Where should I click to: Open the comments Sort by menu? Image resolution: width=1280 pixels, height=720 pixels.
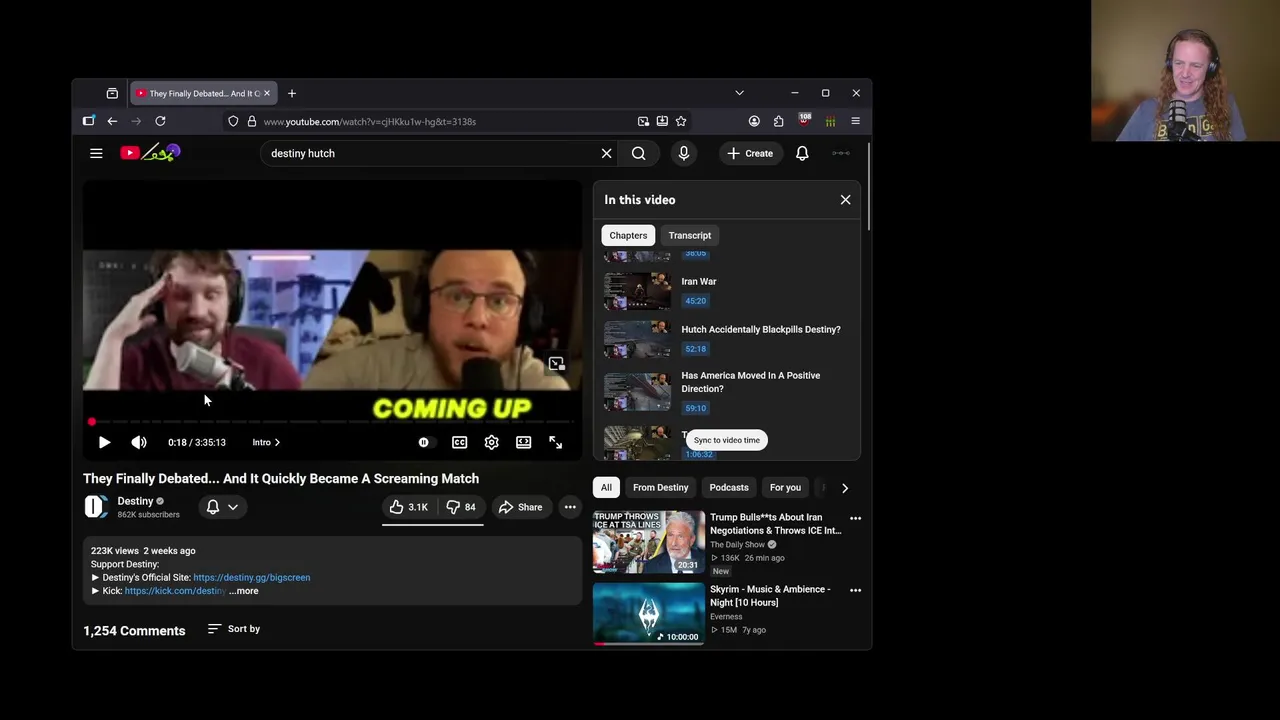coord(234,629)
